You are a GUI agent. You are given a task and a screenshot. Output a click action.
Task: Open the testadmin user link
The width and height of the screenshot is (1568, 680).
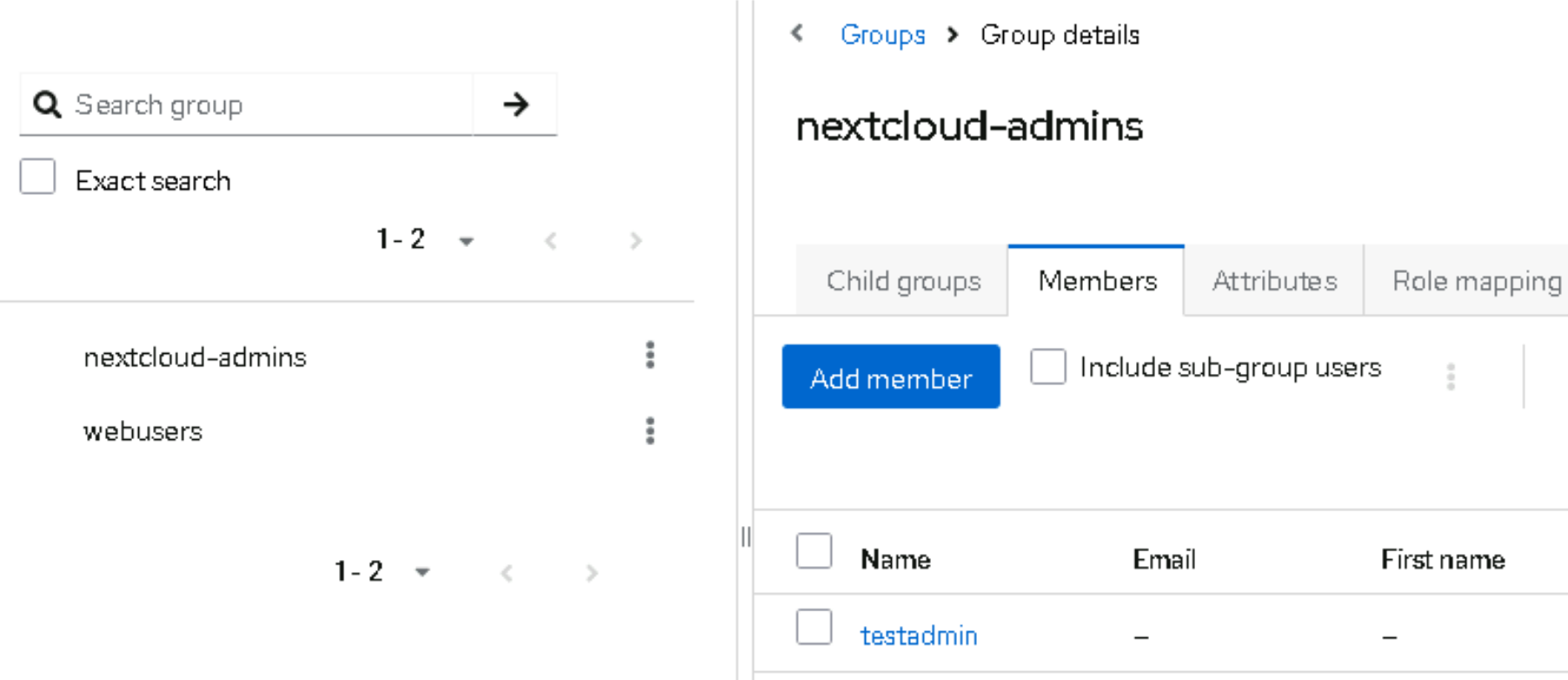[x=918, y=636]
